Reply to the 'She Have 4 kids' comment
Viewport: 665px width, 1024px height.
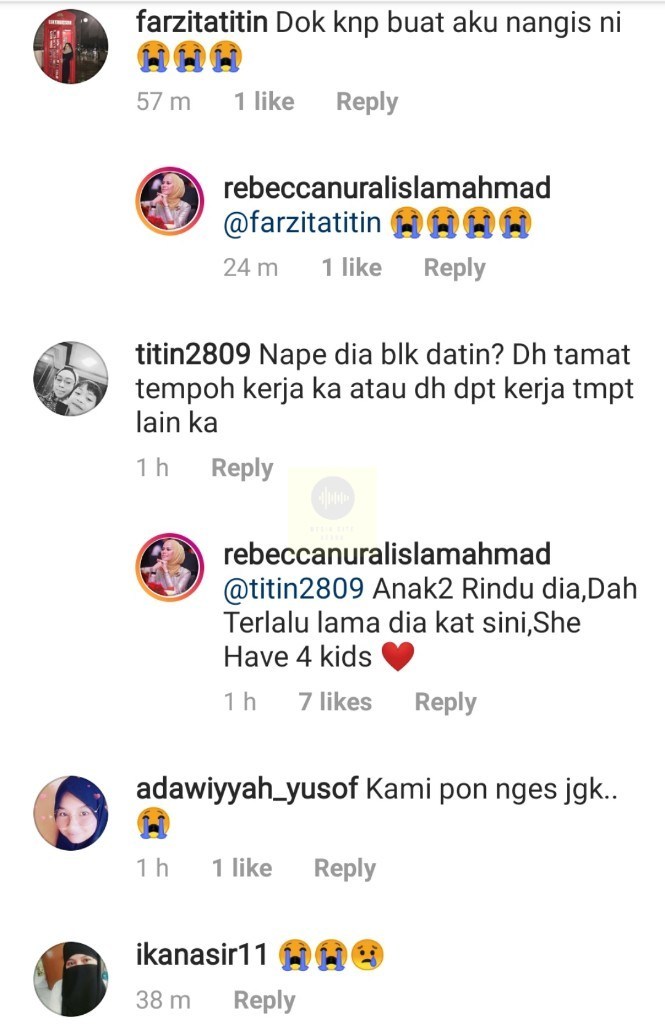click(446, 703)
